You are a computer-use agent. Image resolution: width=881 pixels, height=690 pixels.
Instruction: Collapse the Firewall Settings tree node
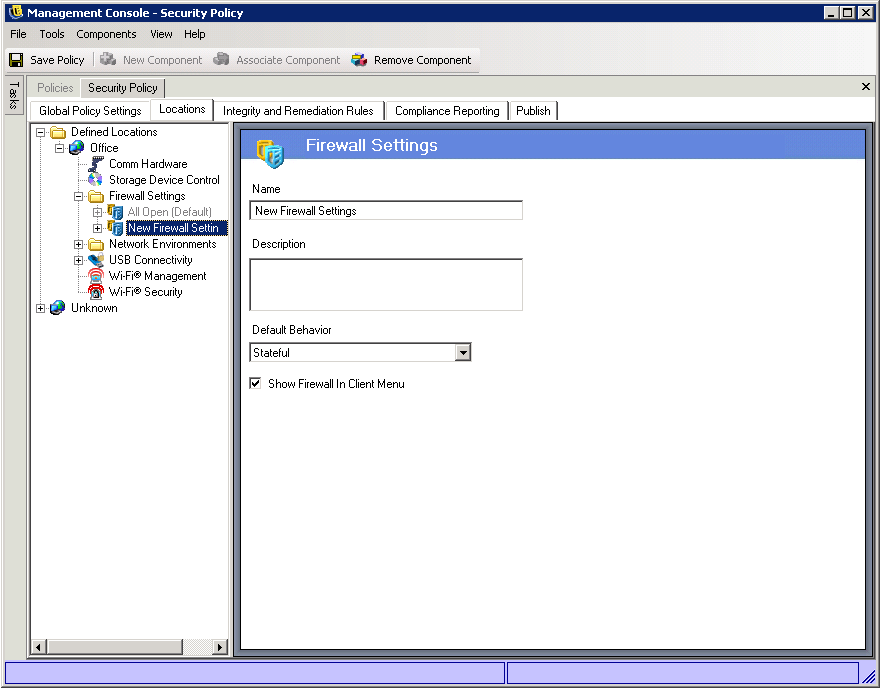(x=79, y=197)
